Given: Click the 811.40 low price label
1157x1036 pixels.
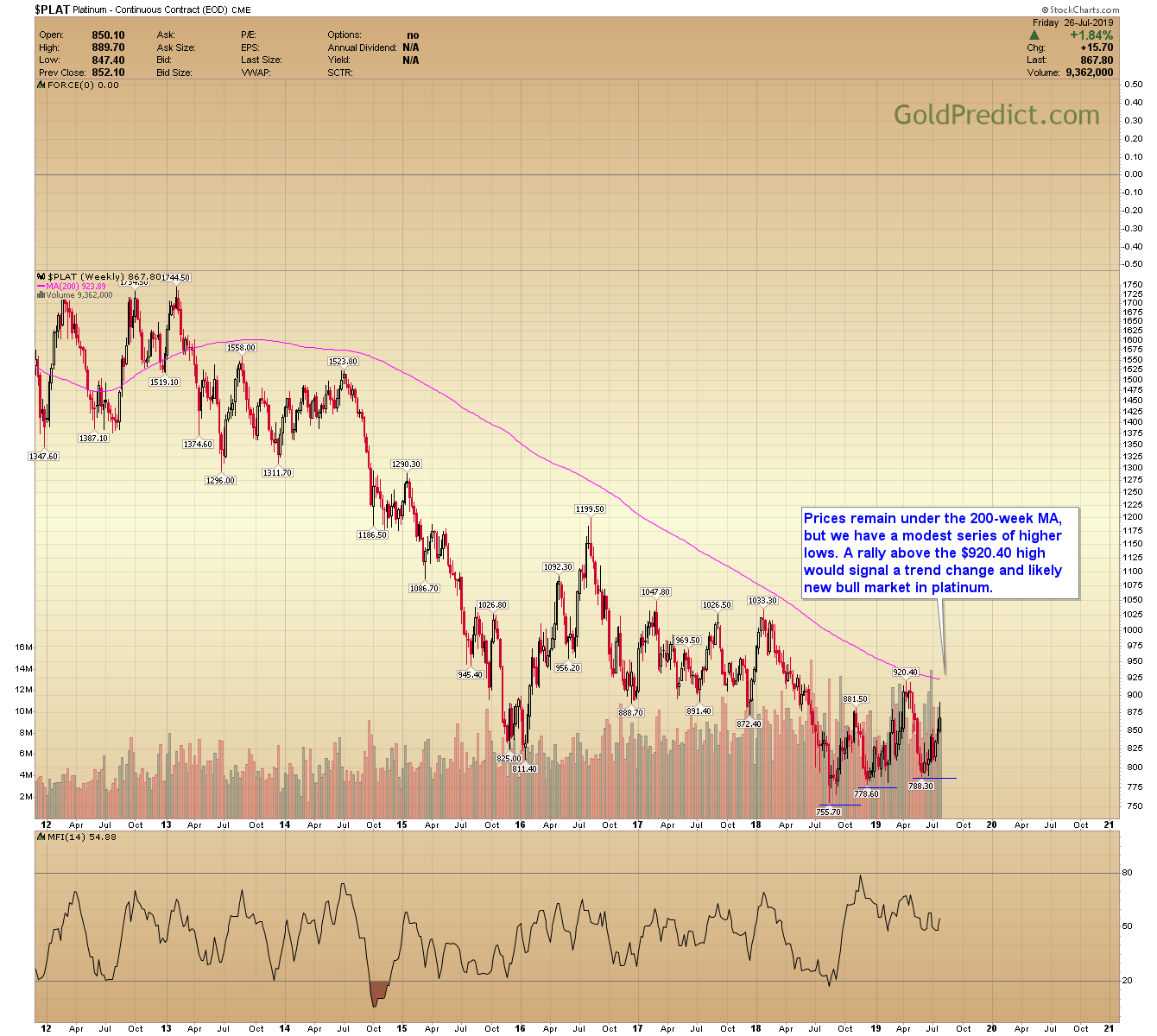Looking at the screenshot, I should click(524, 768).
